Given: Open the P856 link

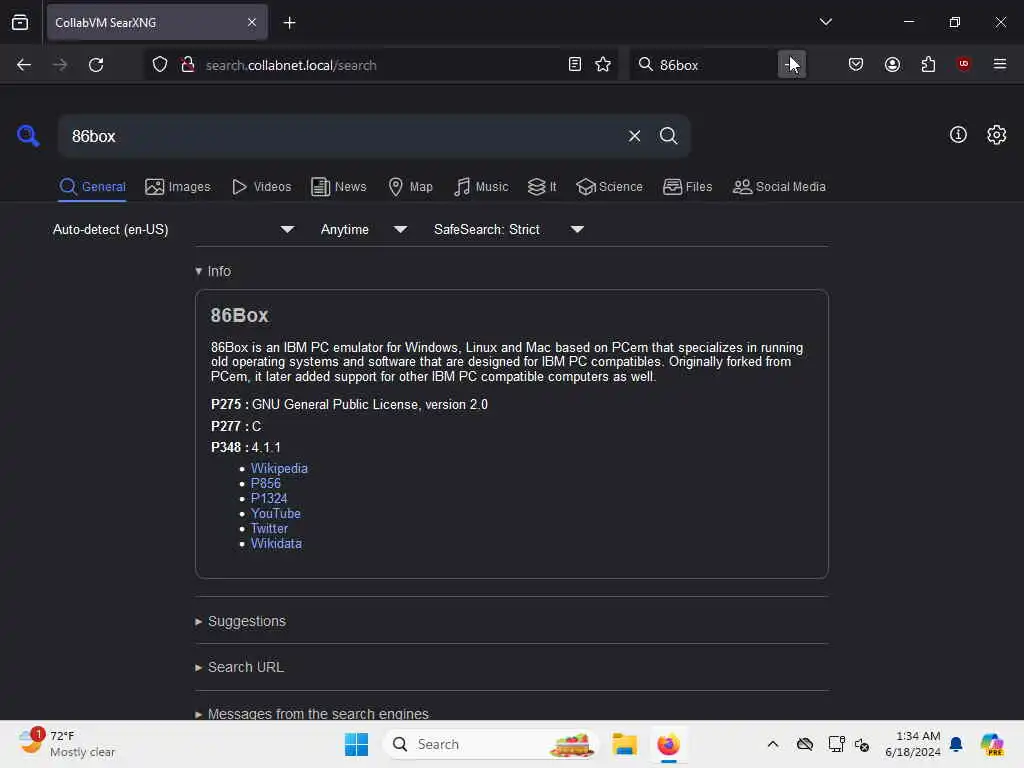Looking at the screenshot, I should (266, 483).
